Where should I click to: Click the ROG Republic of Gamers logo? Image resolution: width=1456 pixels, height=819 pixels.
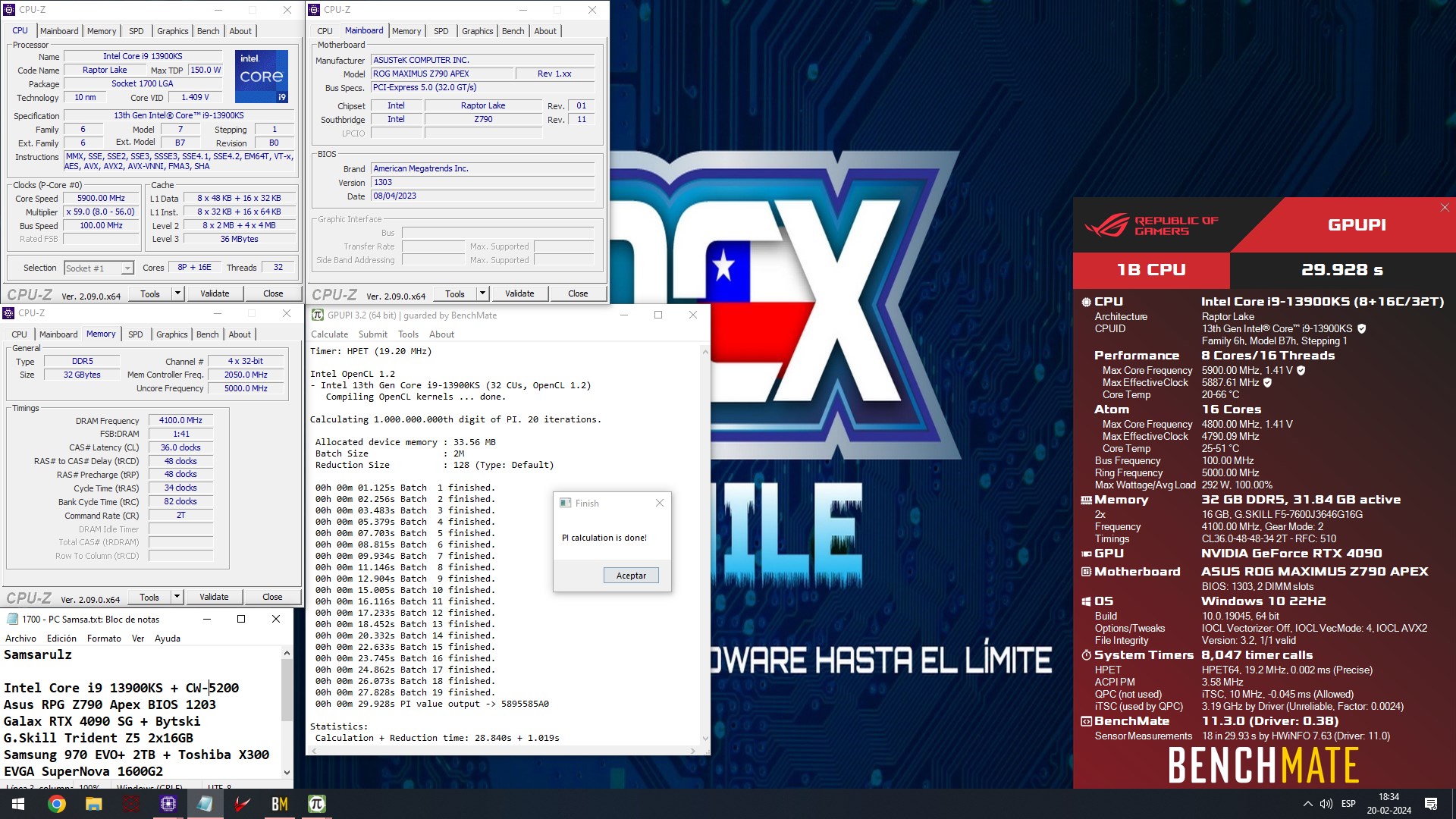click(1151, 225)
